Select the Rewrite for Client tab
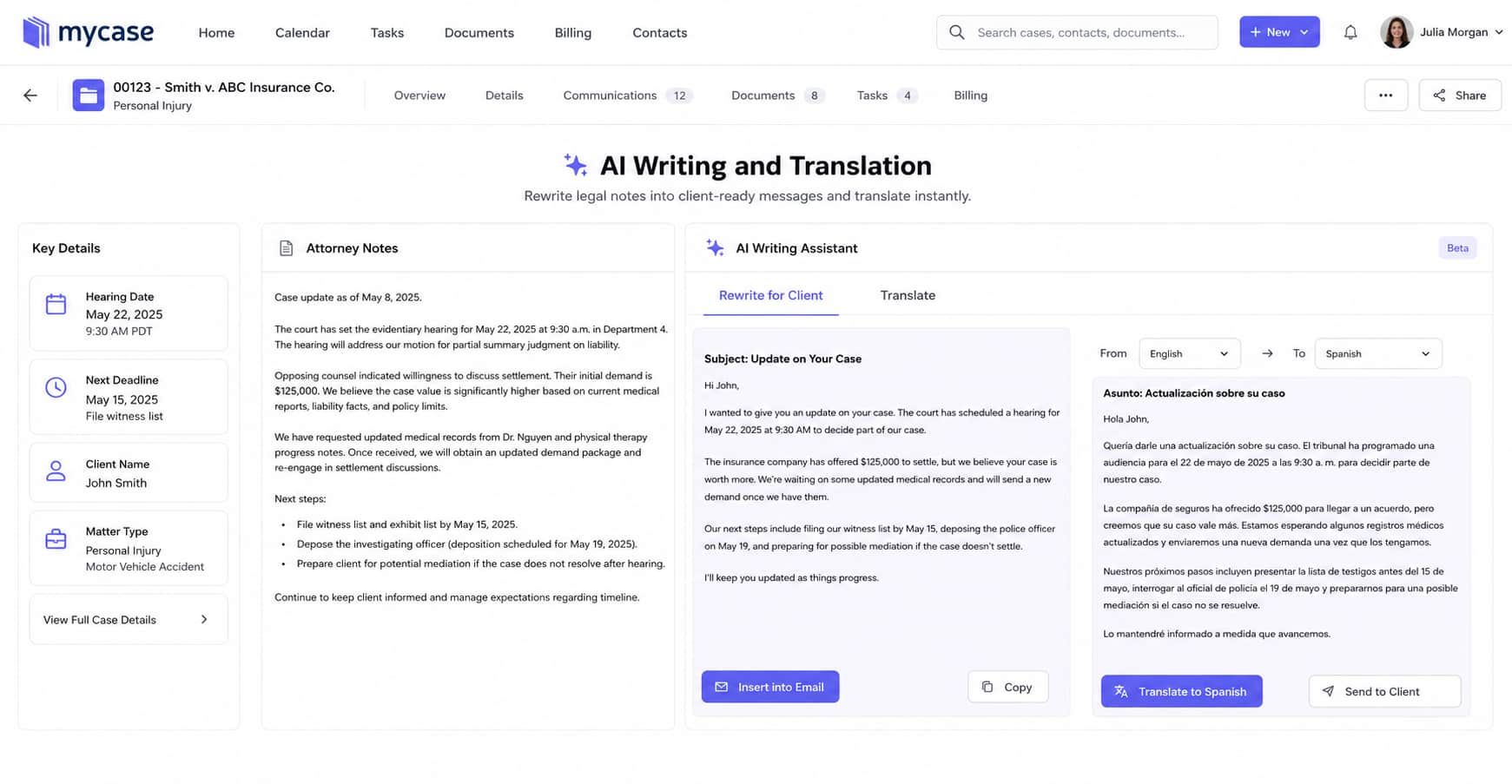Screen dimensions: 1512x784 point(770,295)
